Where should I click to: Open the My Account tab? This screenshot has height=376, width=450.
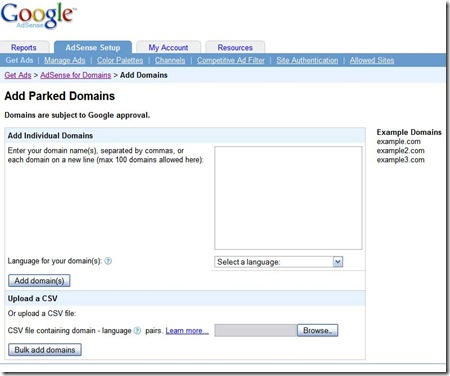point(168,48)
